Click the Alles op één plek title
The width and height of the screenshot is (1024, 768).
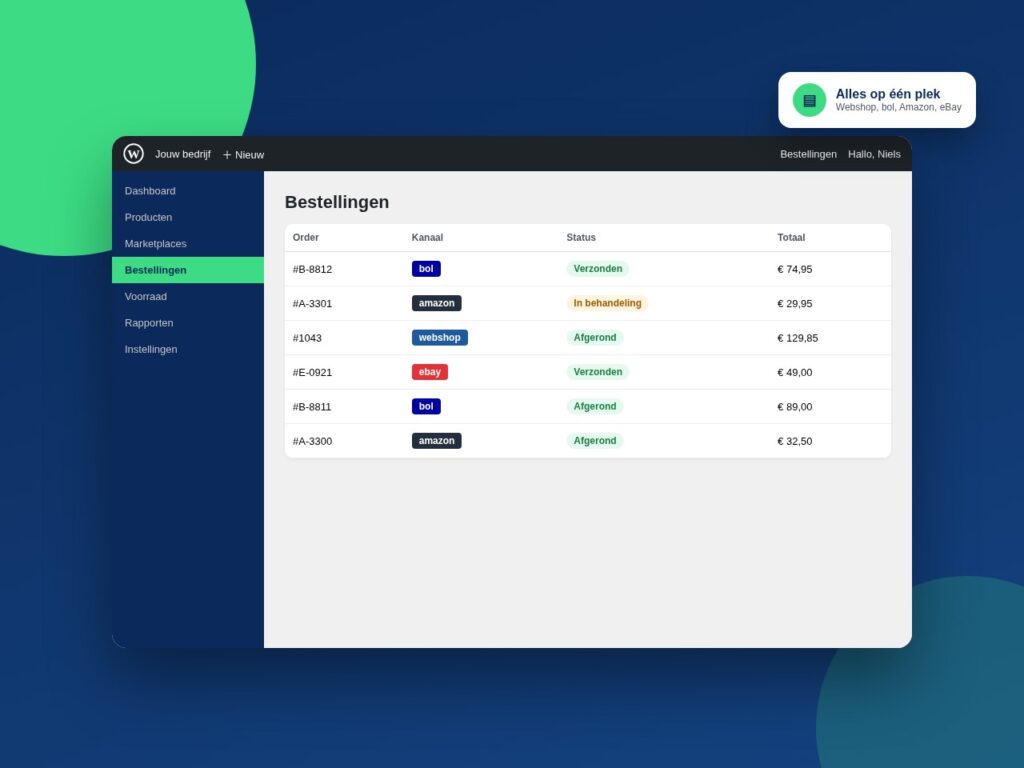tap(888, 94)
